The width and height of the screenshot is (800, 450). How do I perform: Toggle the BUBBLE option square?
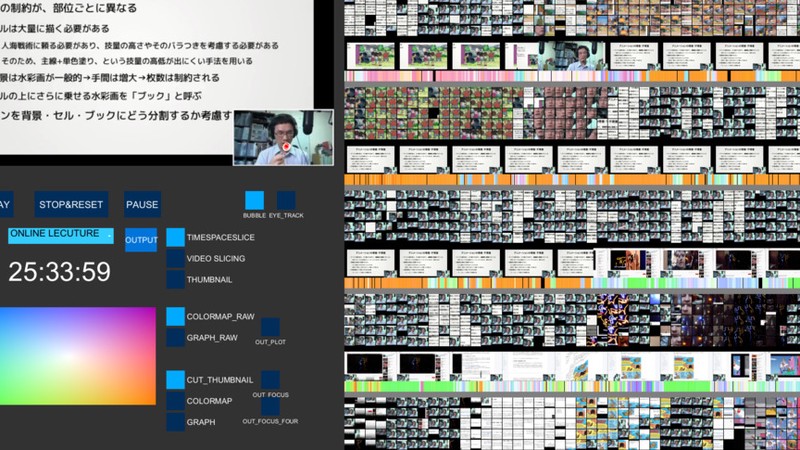[x=254, y=200]
